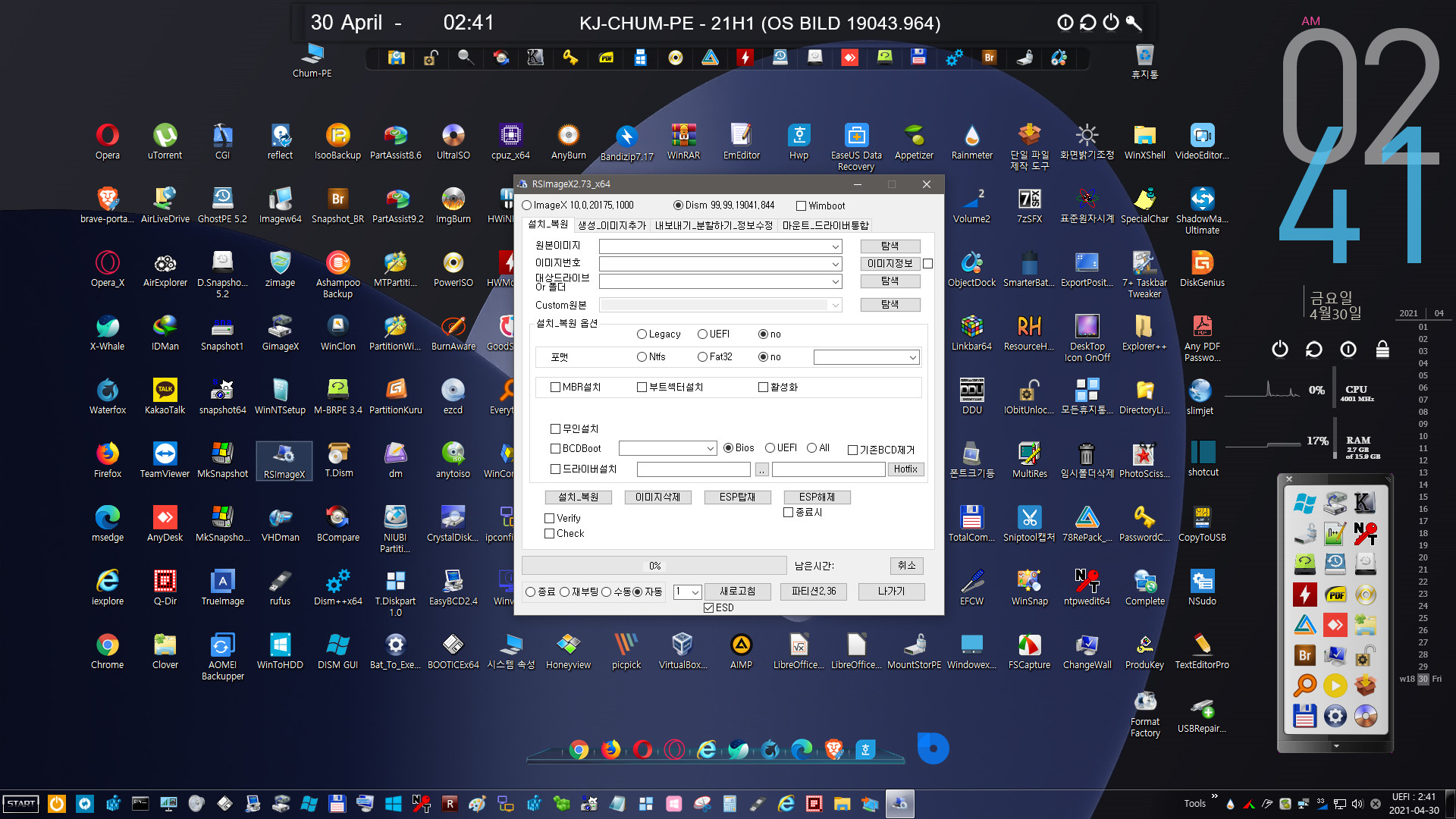Click the 파티션2.36 button
The width and height of the screenshot is (1456, 819).
tap(814, 591)
